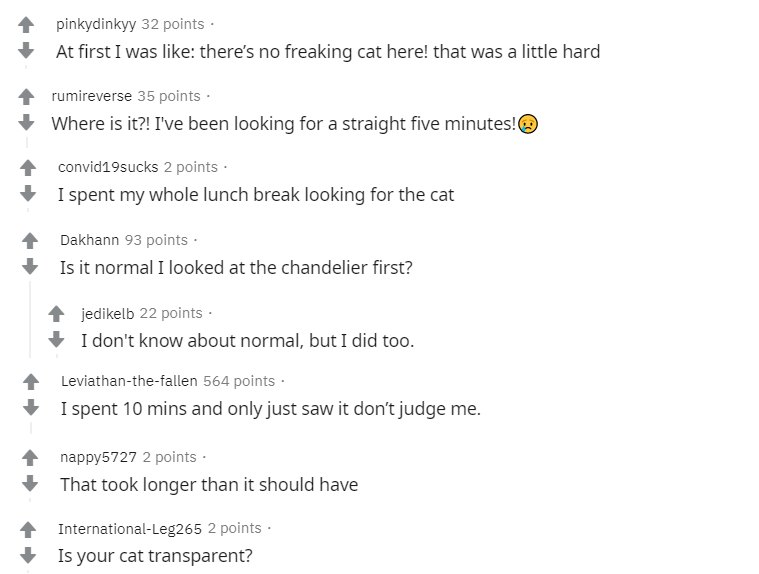
Task: Downvote convid19sucks's comment
Action: [x=28, y=193]
